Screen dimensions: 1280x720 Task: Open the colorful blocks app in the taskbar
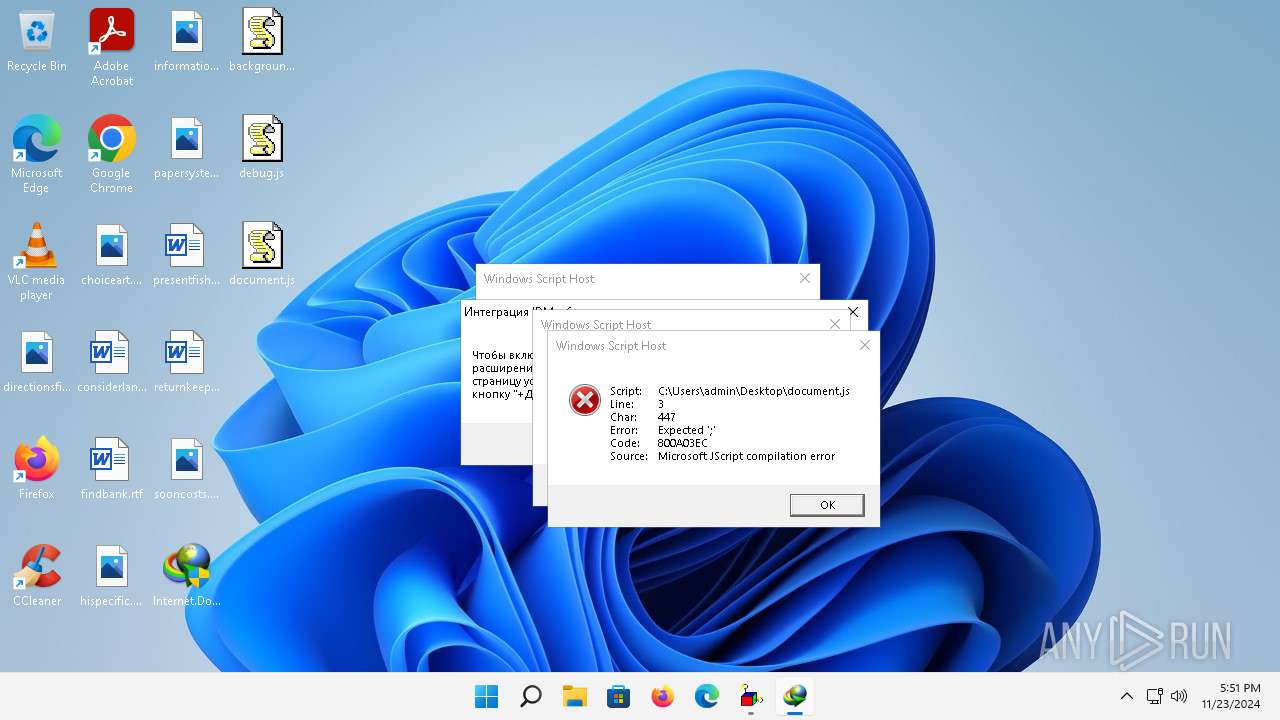tap(751, 696)
